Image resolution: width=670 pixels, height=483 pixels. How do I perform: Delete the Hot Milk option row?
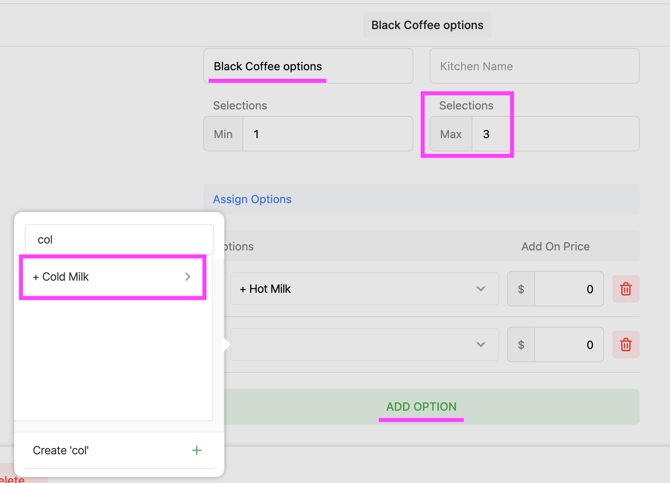click(x=625, y=289)
